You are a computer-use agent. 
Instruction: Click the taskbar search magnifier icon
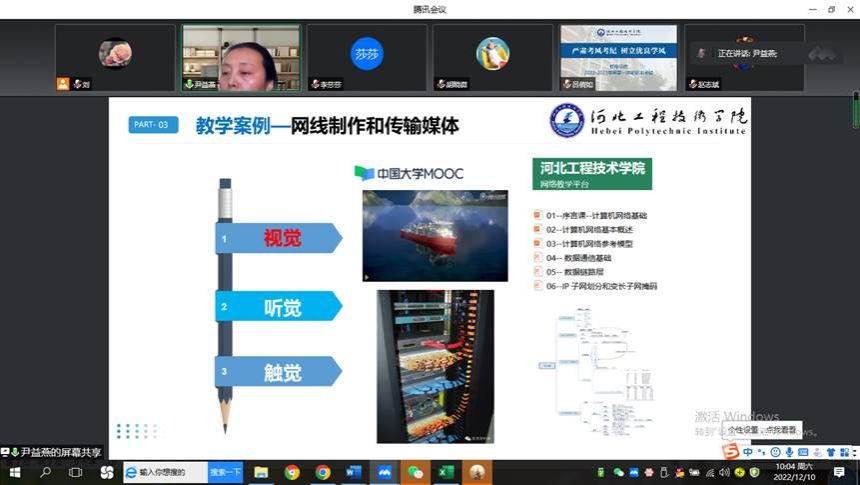point(45,472)
